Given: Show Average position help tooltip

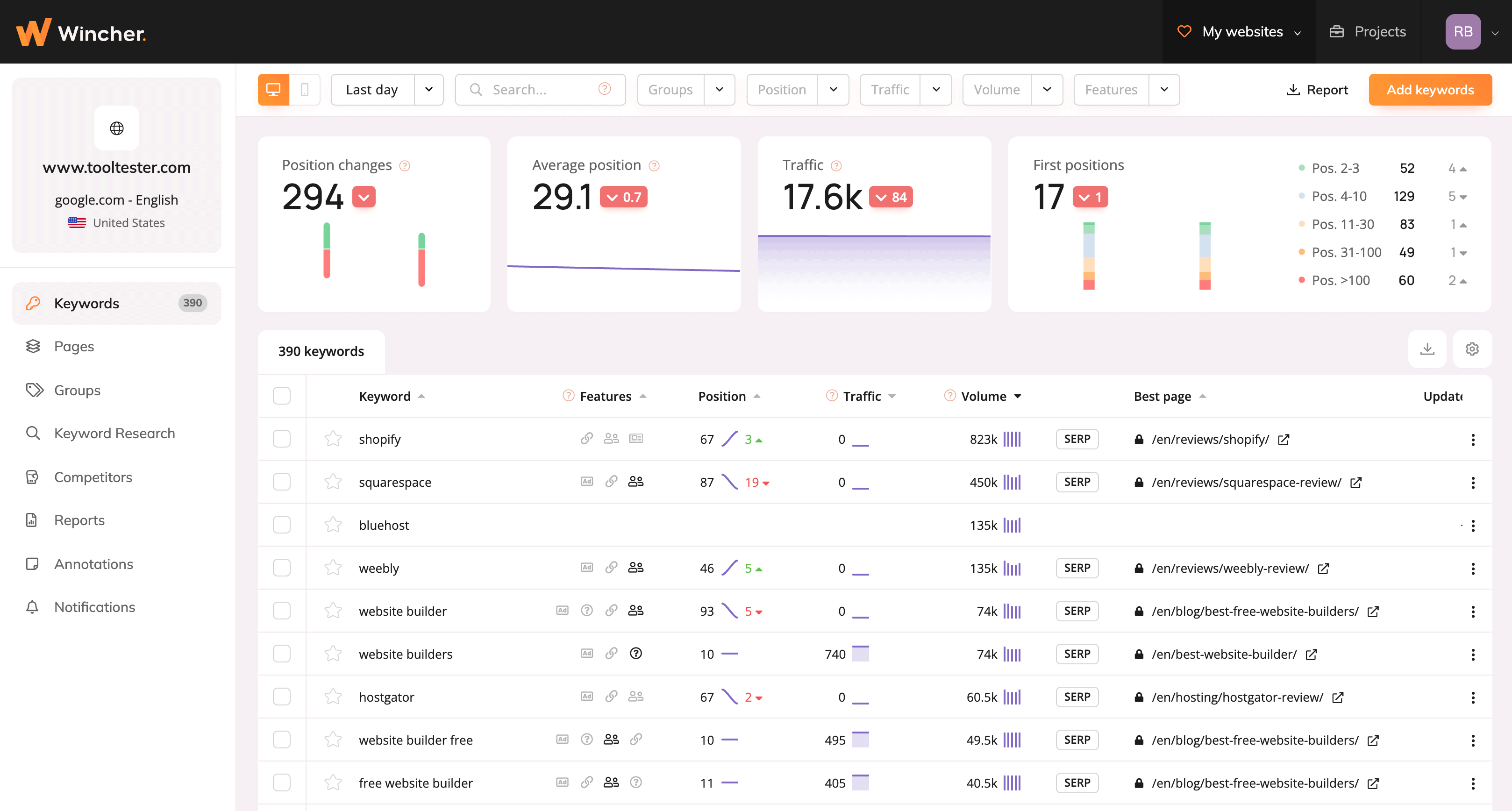Looking at the screenshot, I should tap(654, 165).
